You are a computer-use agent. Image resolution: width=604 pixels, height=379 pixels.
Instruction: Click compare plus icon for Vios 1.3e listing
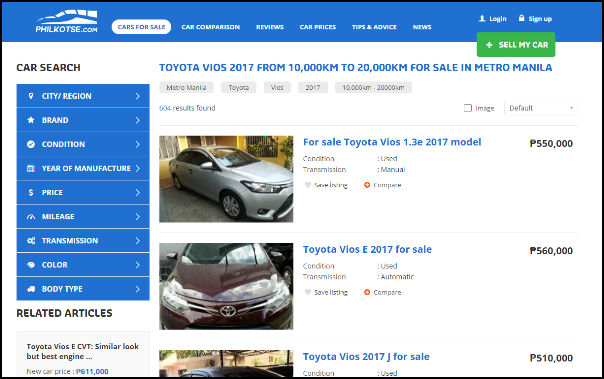(367, 185)
